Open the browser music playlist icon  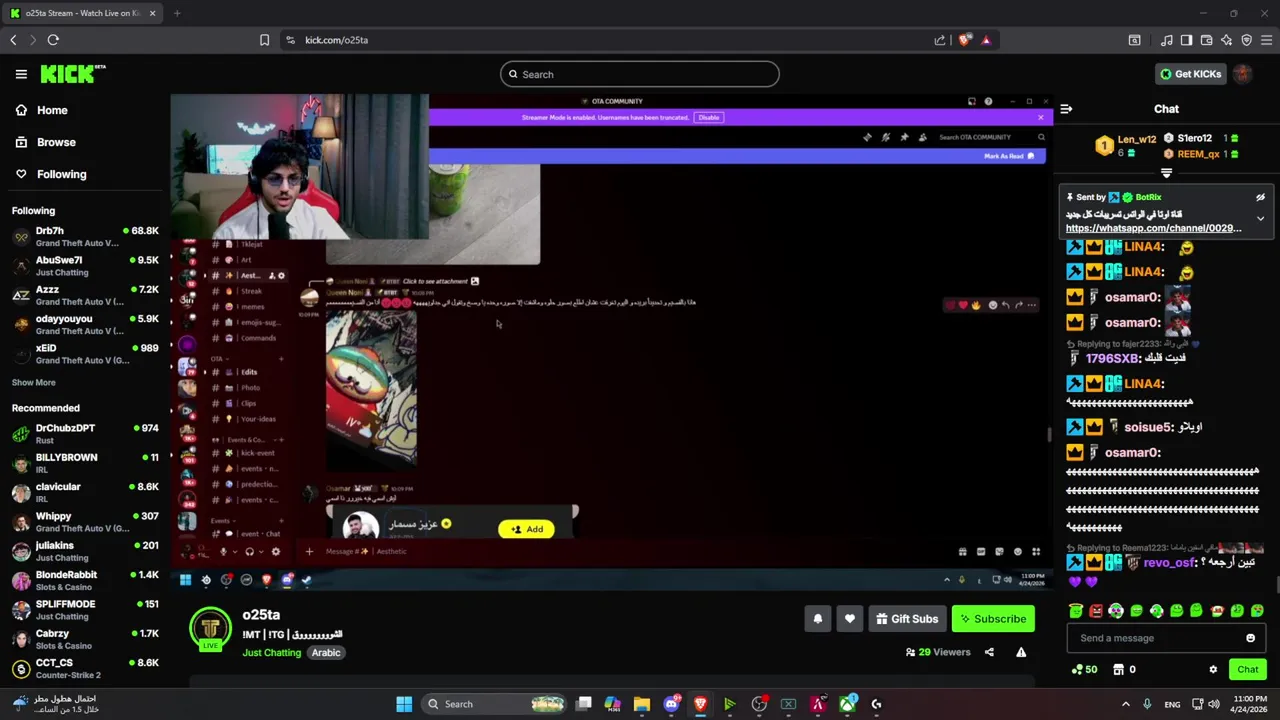1166,40
